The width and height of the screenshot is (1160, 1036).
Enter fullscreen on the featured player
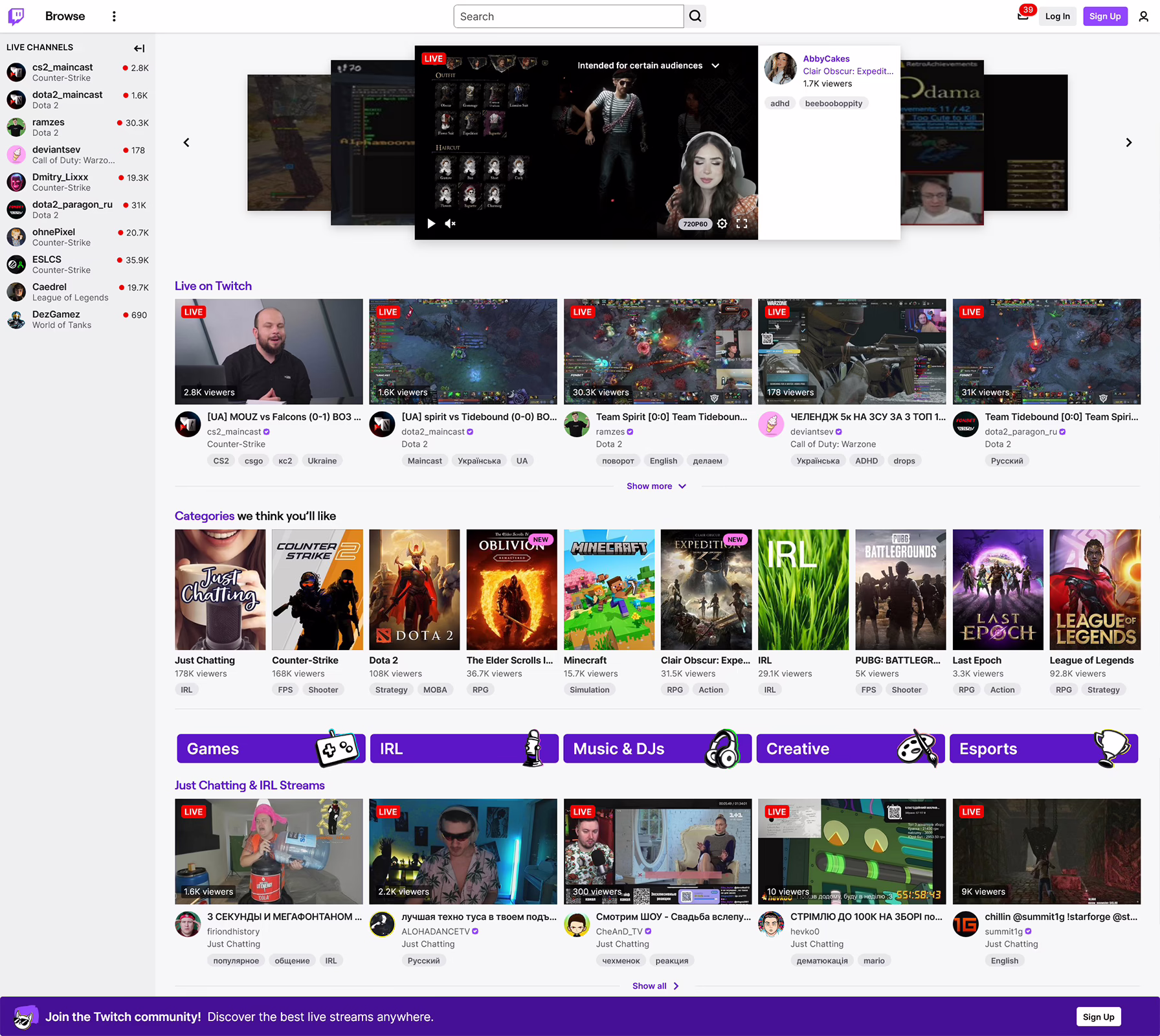(x=742, y=223)
